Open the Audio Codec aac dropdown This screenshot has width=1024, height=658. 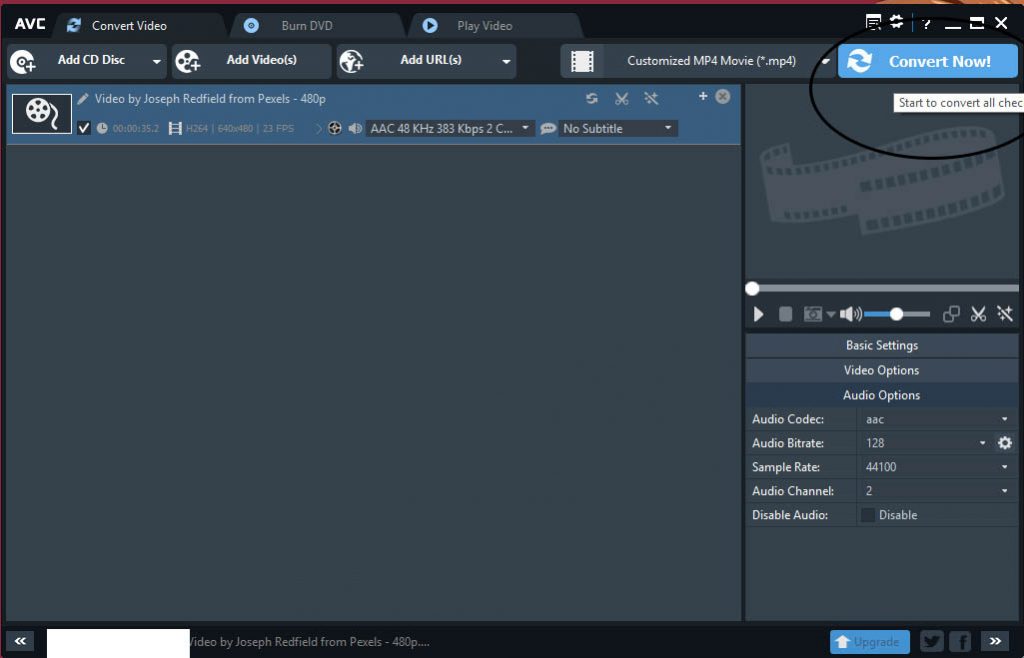pos(936,419)
